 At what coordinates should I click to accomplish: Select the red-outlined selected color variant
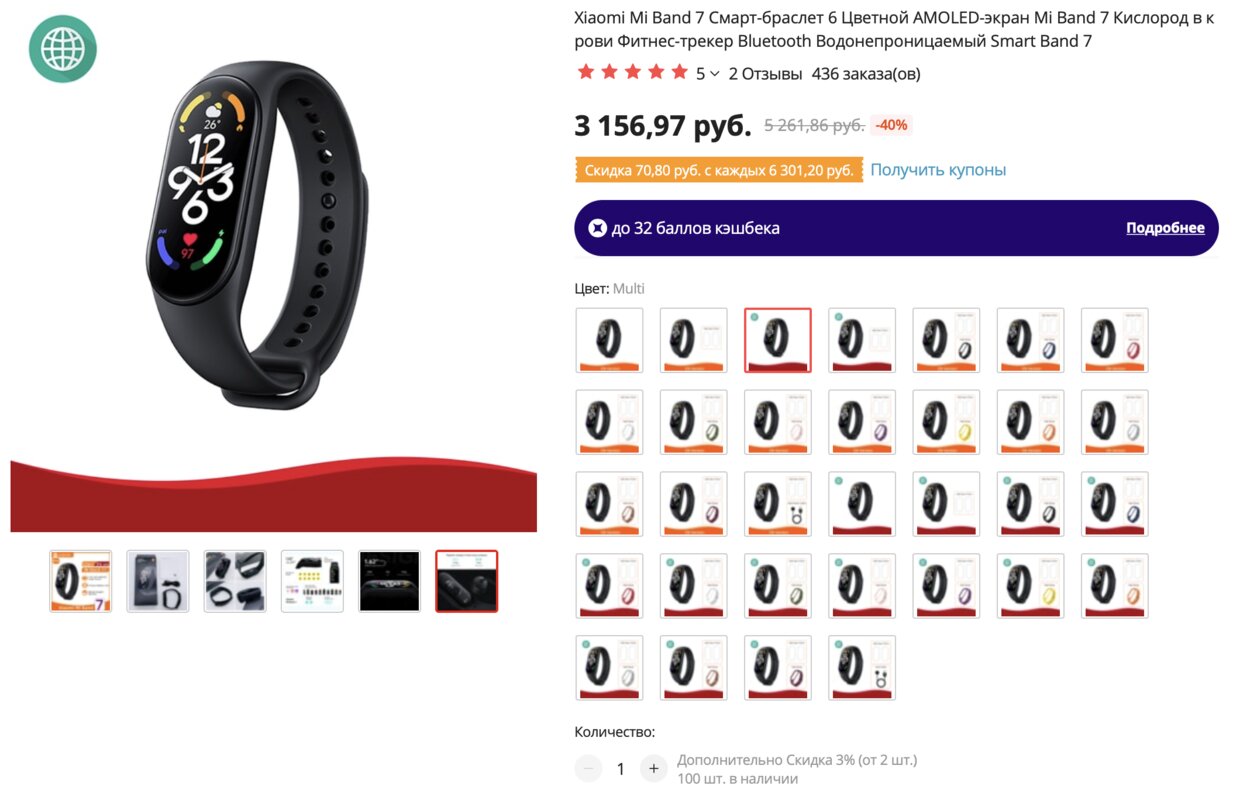coord(778,340)
